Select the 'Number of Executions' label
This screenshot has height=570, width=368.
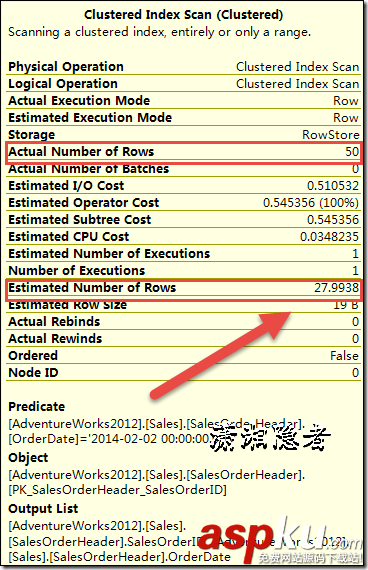point(77,271)
